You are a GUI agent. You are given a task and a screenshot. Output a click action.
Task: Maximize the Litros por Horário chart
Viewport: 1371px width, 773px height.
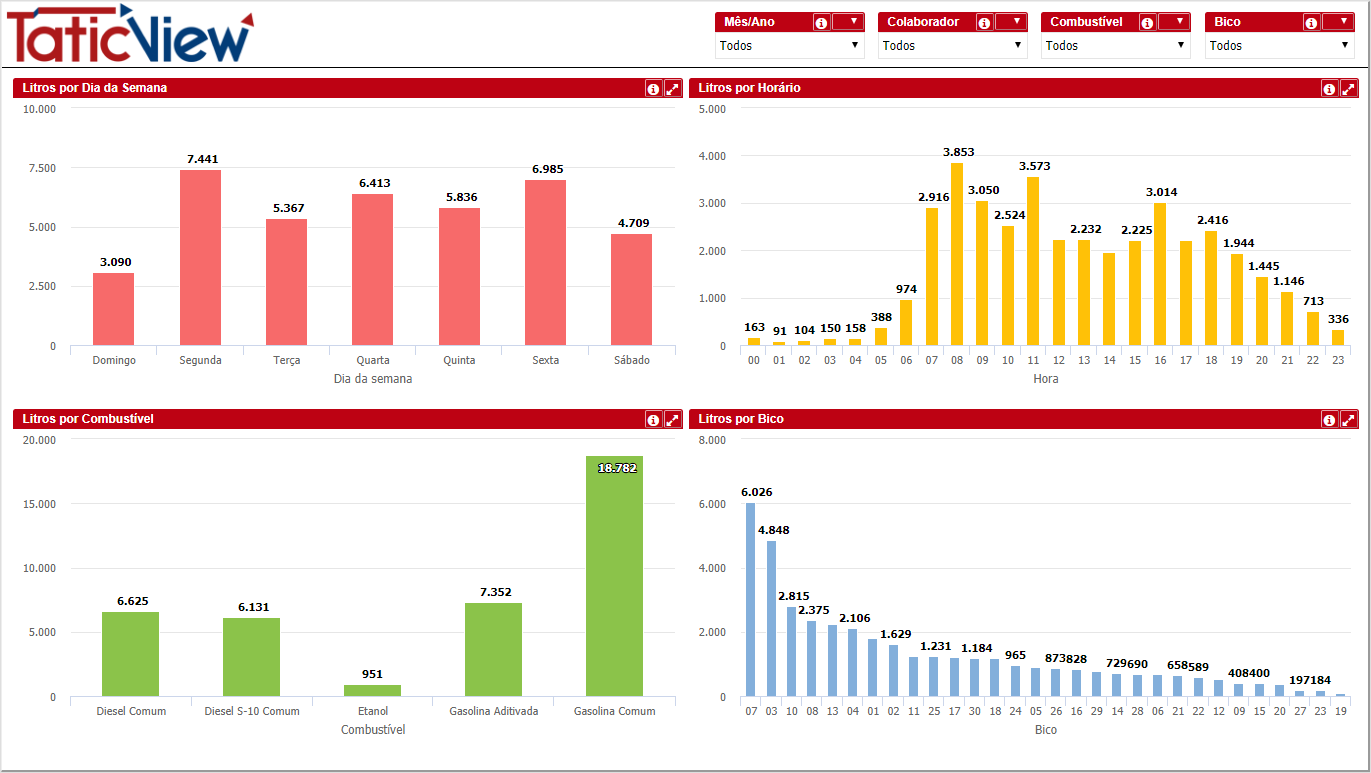click(1349, 89)
